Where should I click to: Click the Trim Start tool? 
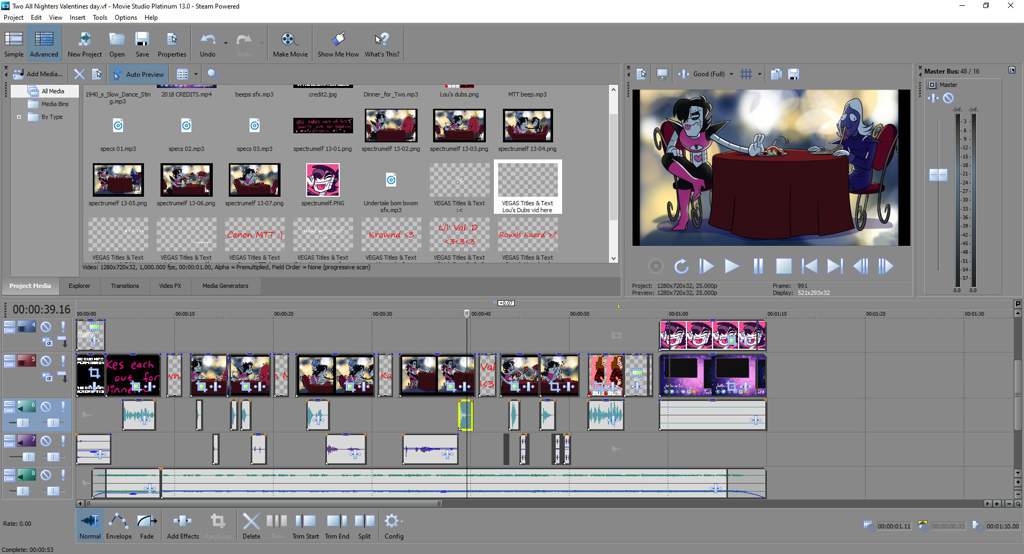[x=305, y=526]
